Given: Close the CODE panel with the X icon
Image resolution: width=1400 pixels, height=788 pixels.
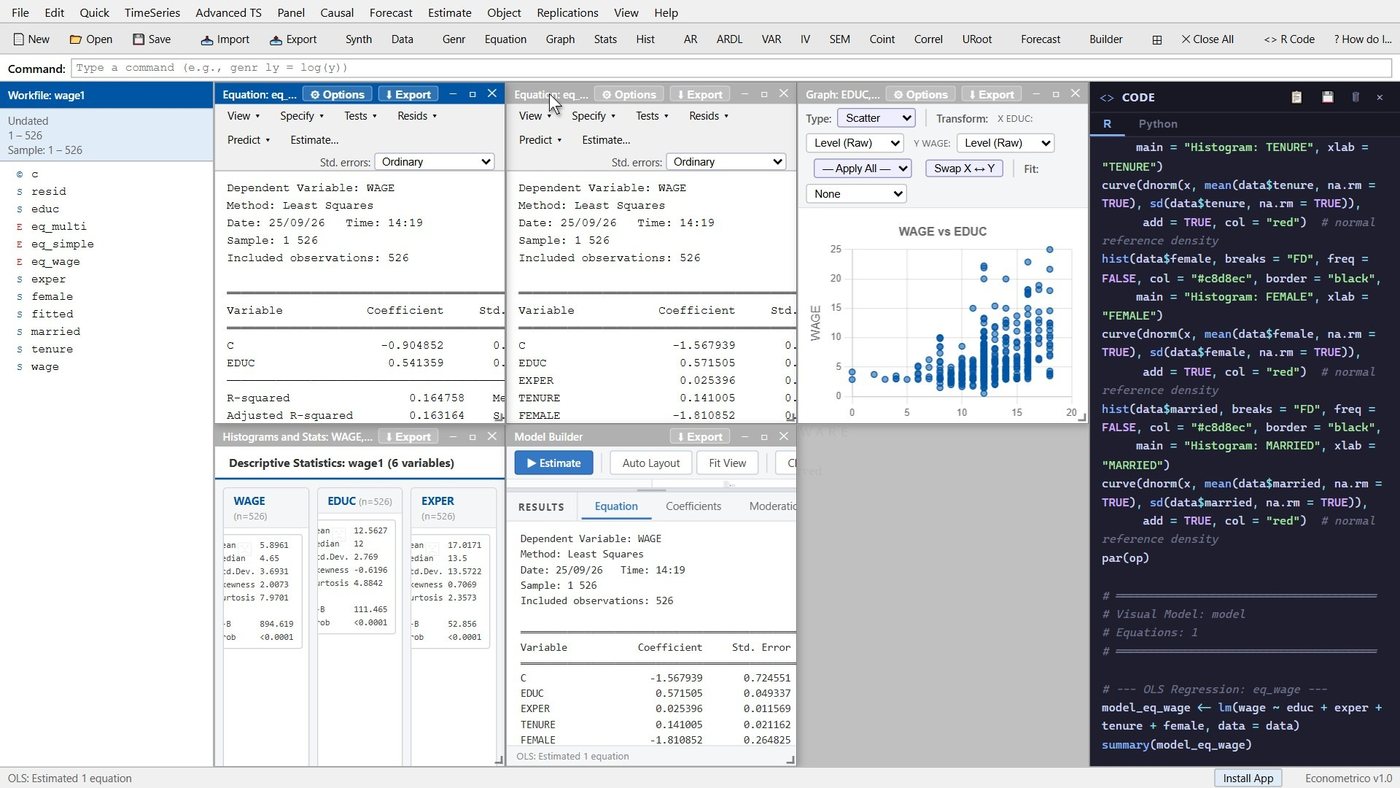Looking at the screenshot, I should coord(1380,97).
